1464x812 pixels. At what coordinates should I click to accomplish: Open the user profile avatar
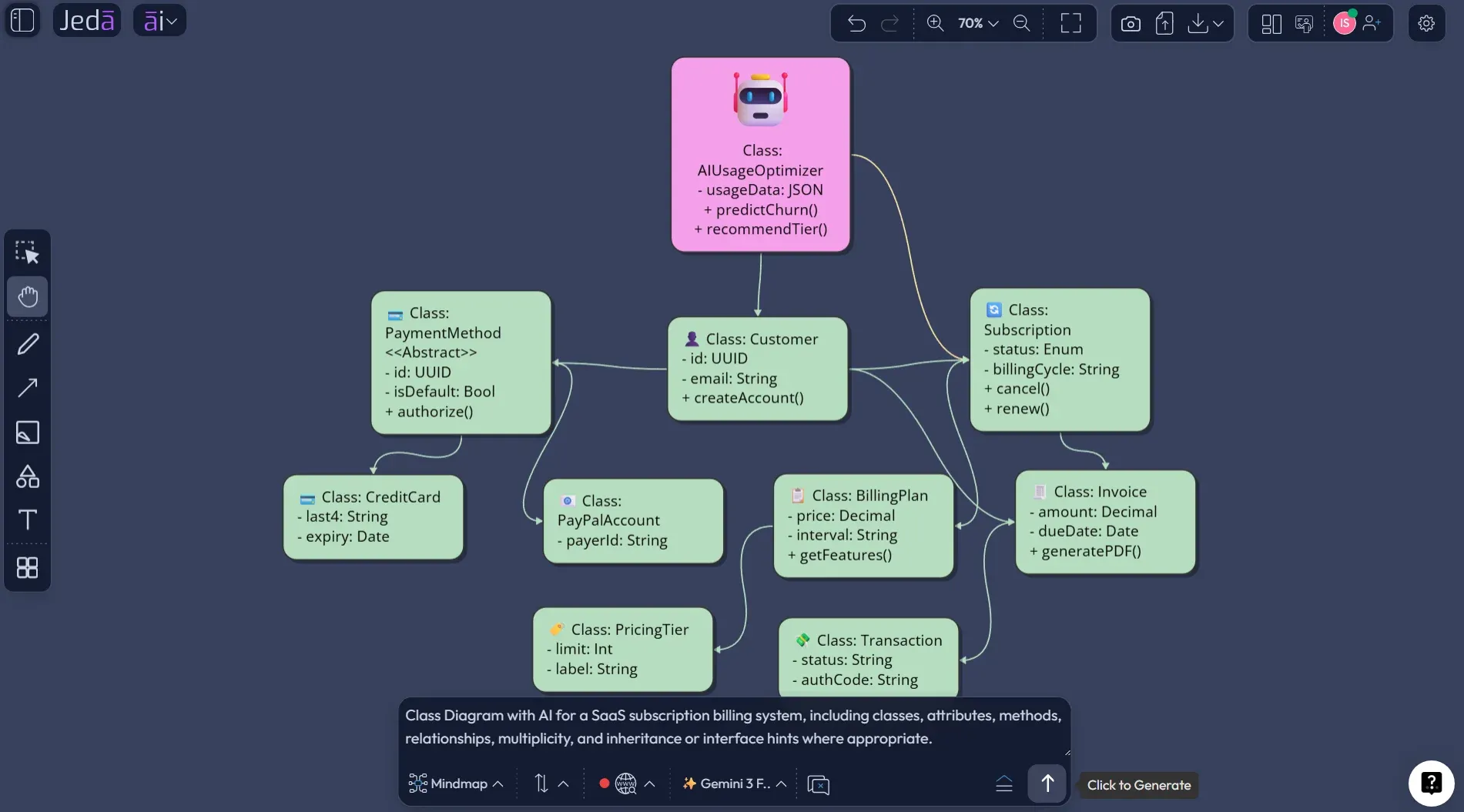point(1345,23)
